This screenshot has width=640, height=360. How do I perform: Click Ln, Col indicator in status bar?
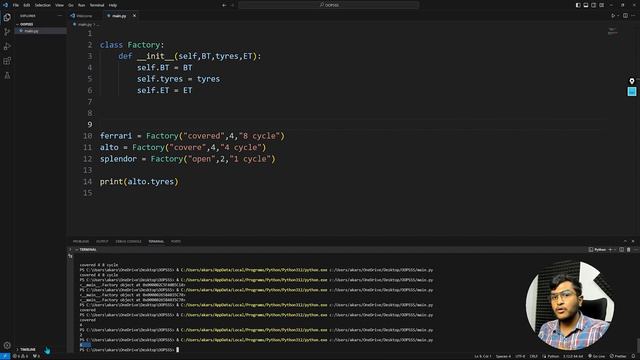[x=482, y=356]
